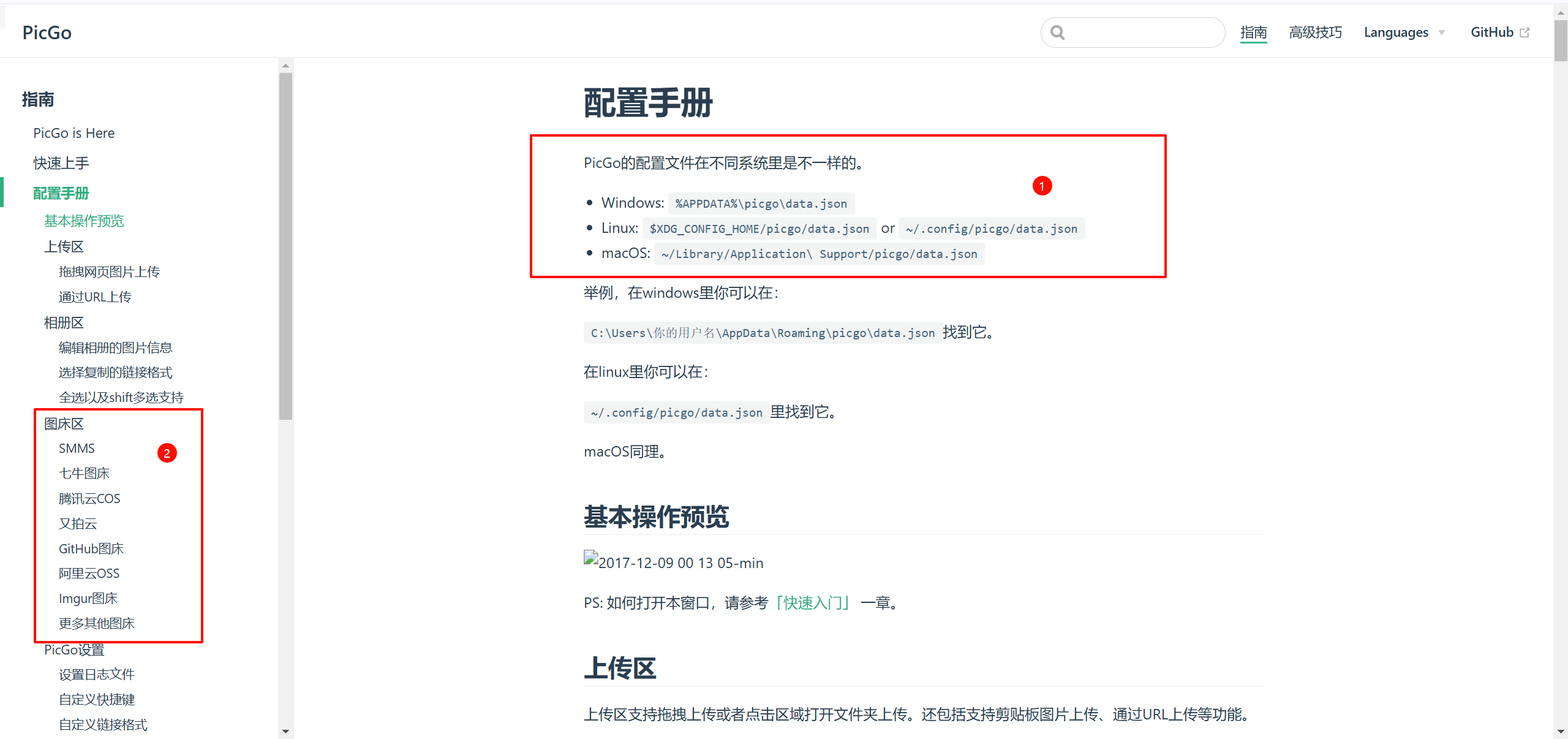1568x739 pixels.
Task: Go to SMMS sidebar entry
Action: click(x=77, y=449)
